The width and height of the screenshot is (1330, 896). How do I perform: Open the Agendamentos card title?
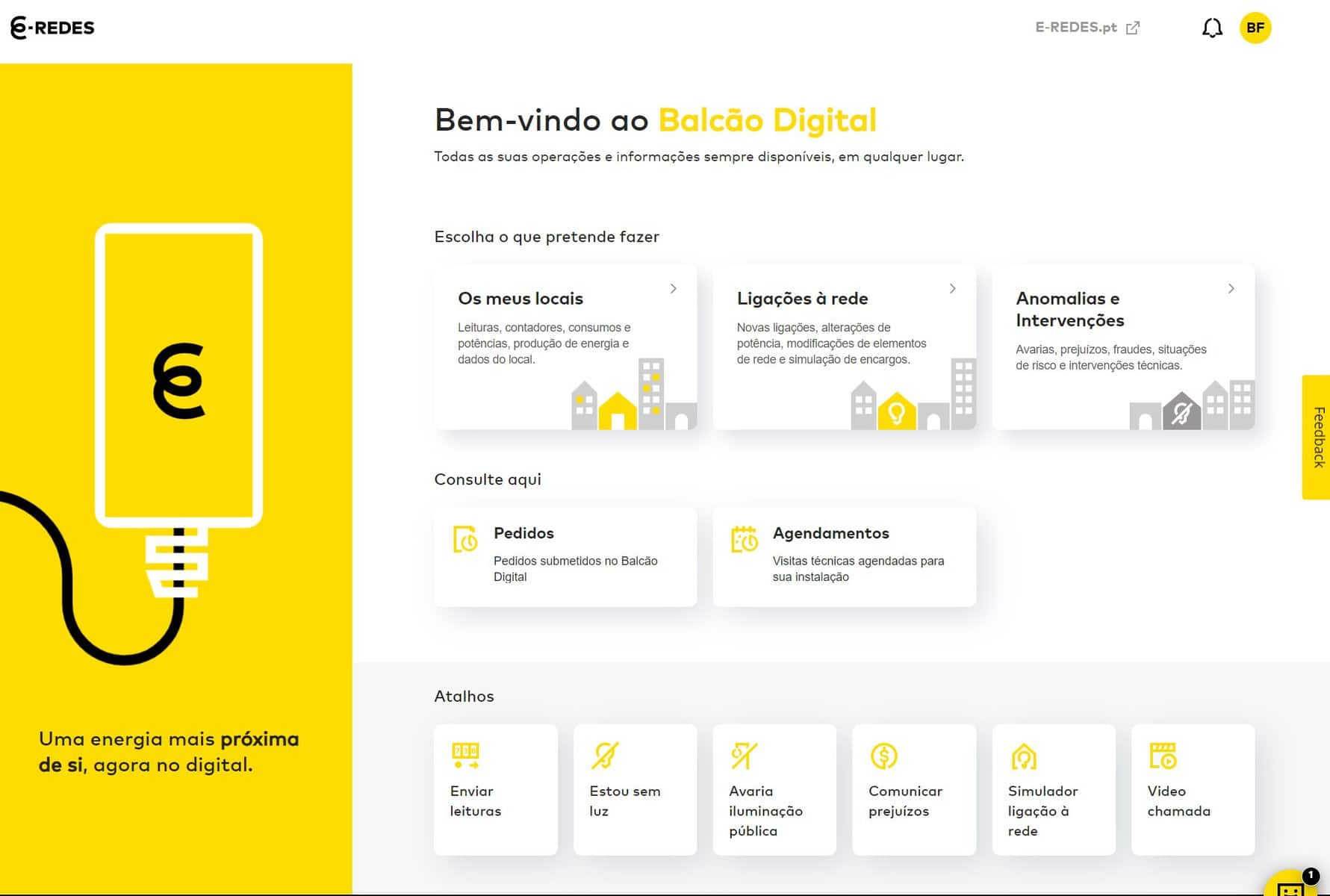[x=831, y=533]
